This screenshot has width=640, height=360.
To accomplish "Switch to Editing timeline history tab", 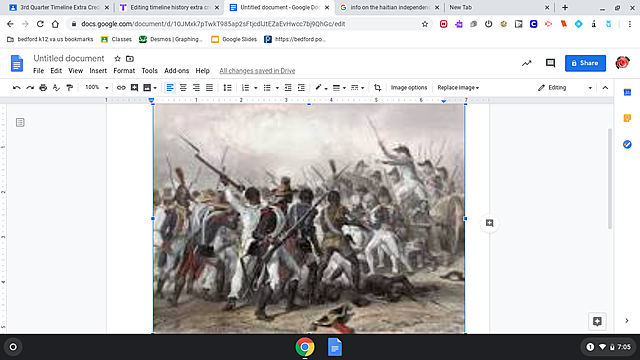I will (169, 7).
